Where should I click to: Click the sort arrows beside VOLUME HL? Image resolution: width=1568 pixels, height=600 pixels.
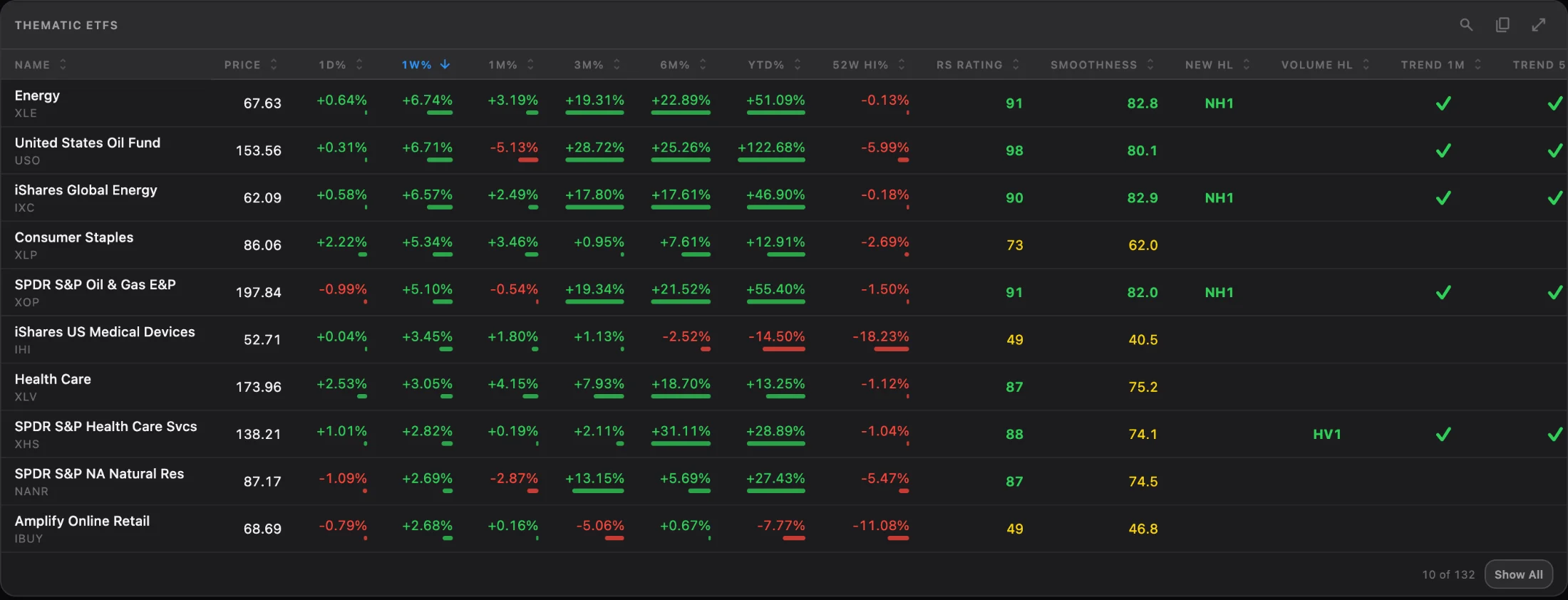pyautogui.click(x=1366, y=65)
